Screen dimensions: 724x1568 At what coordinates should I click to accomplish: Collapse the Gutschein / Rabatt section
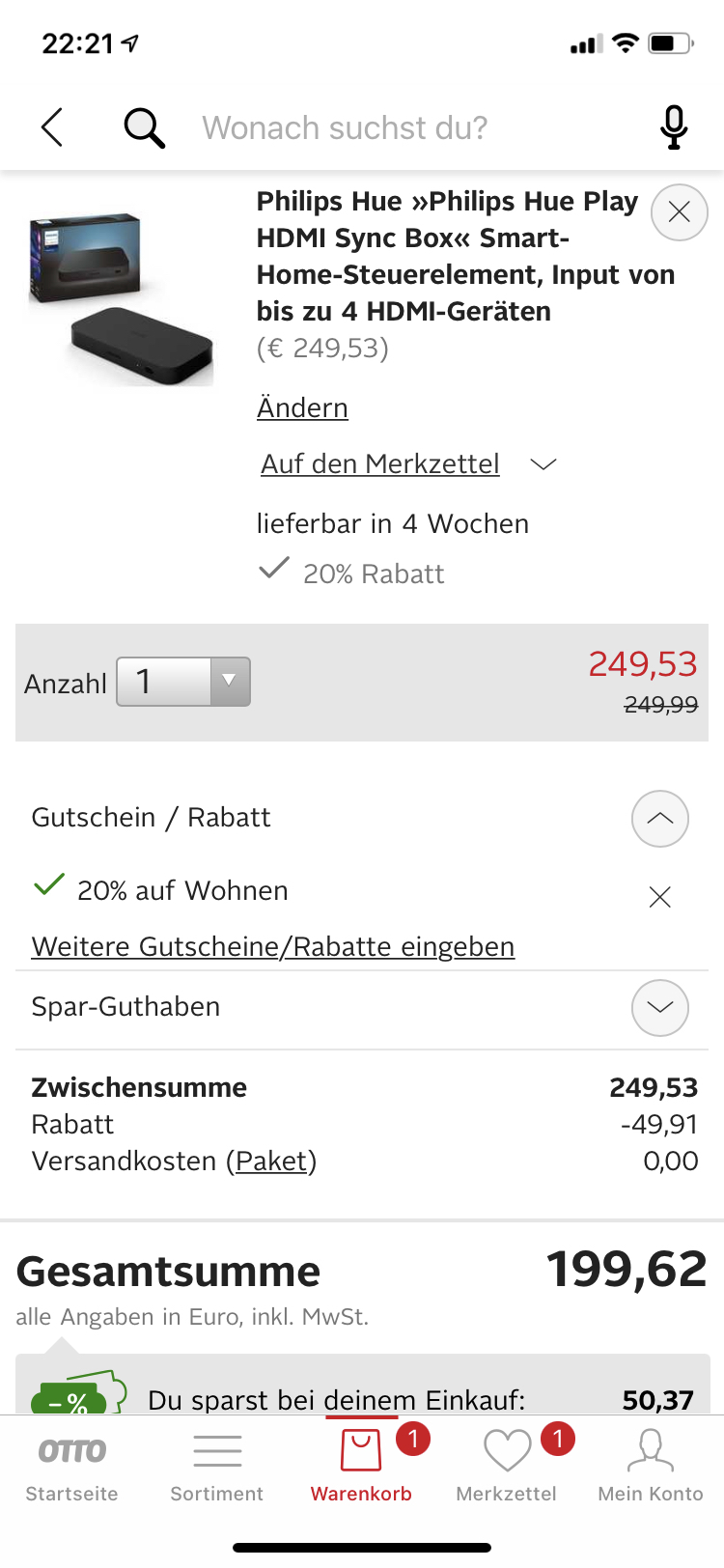[x=660, y=819]
